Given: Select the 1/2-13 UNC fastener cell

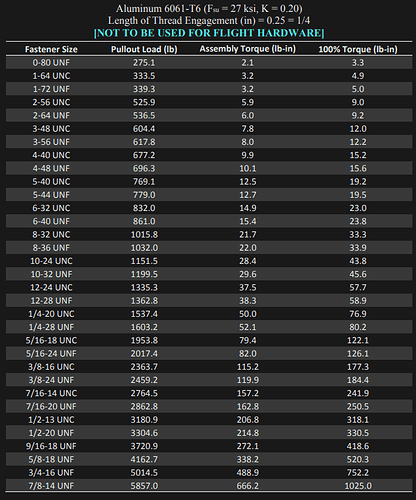Looking at the screenshot, I should (51, 420).
